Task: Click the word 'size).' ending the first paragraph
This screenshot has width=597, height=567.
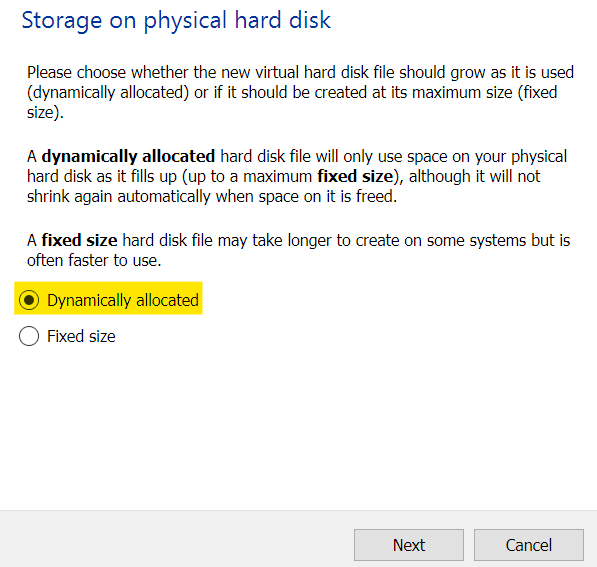Action: click(x=45, y=113)
